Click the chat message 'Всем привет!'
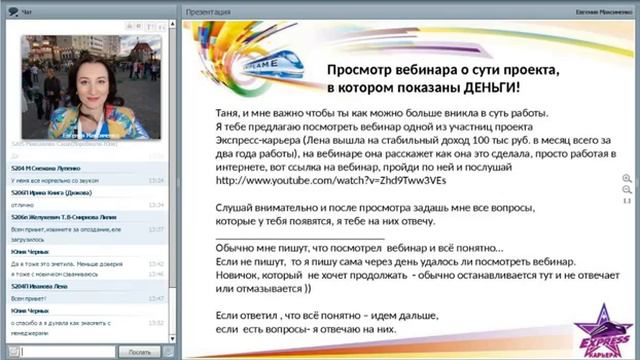 point(29,299)
